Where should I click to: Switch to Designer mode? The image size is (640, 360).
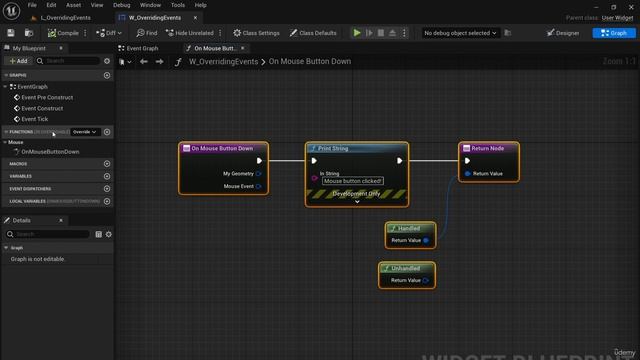tap(563, 33)
